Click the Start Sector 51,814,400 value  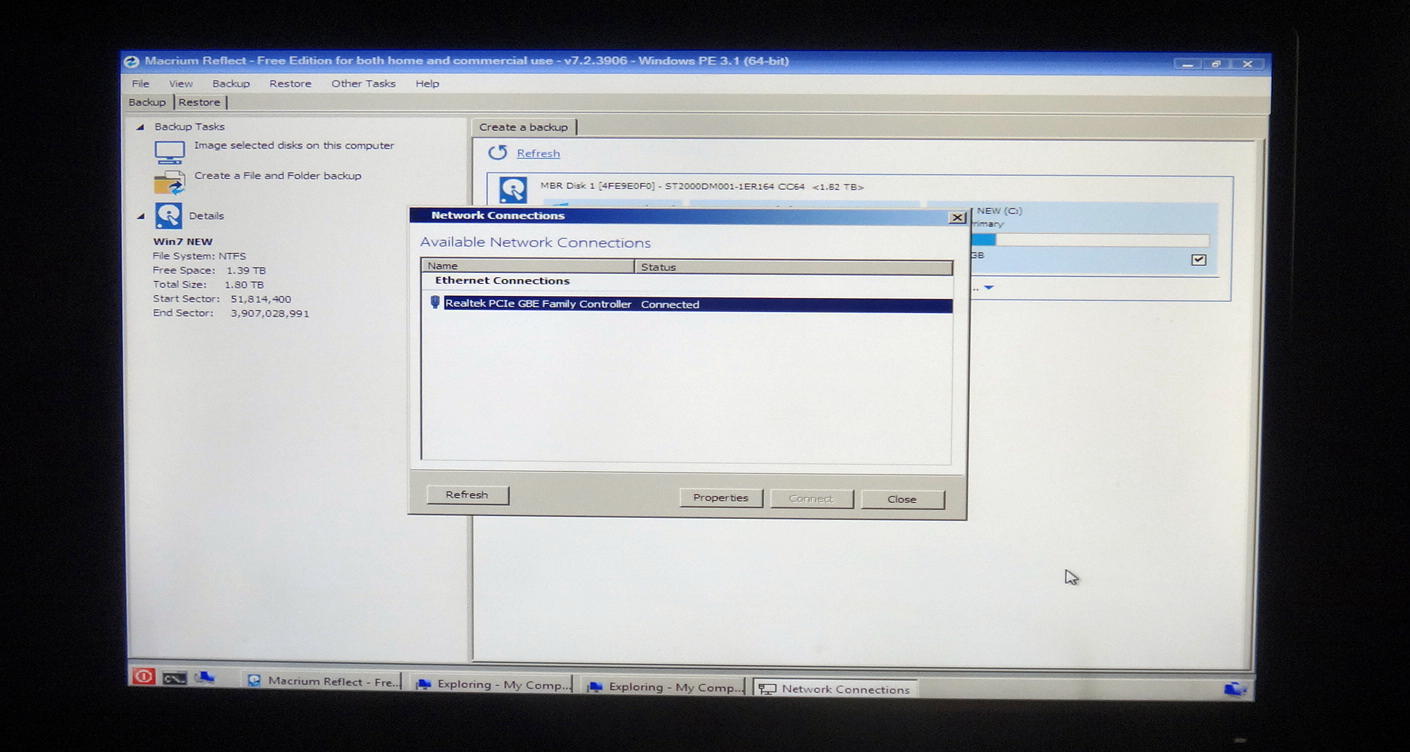coord(260,299)
